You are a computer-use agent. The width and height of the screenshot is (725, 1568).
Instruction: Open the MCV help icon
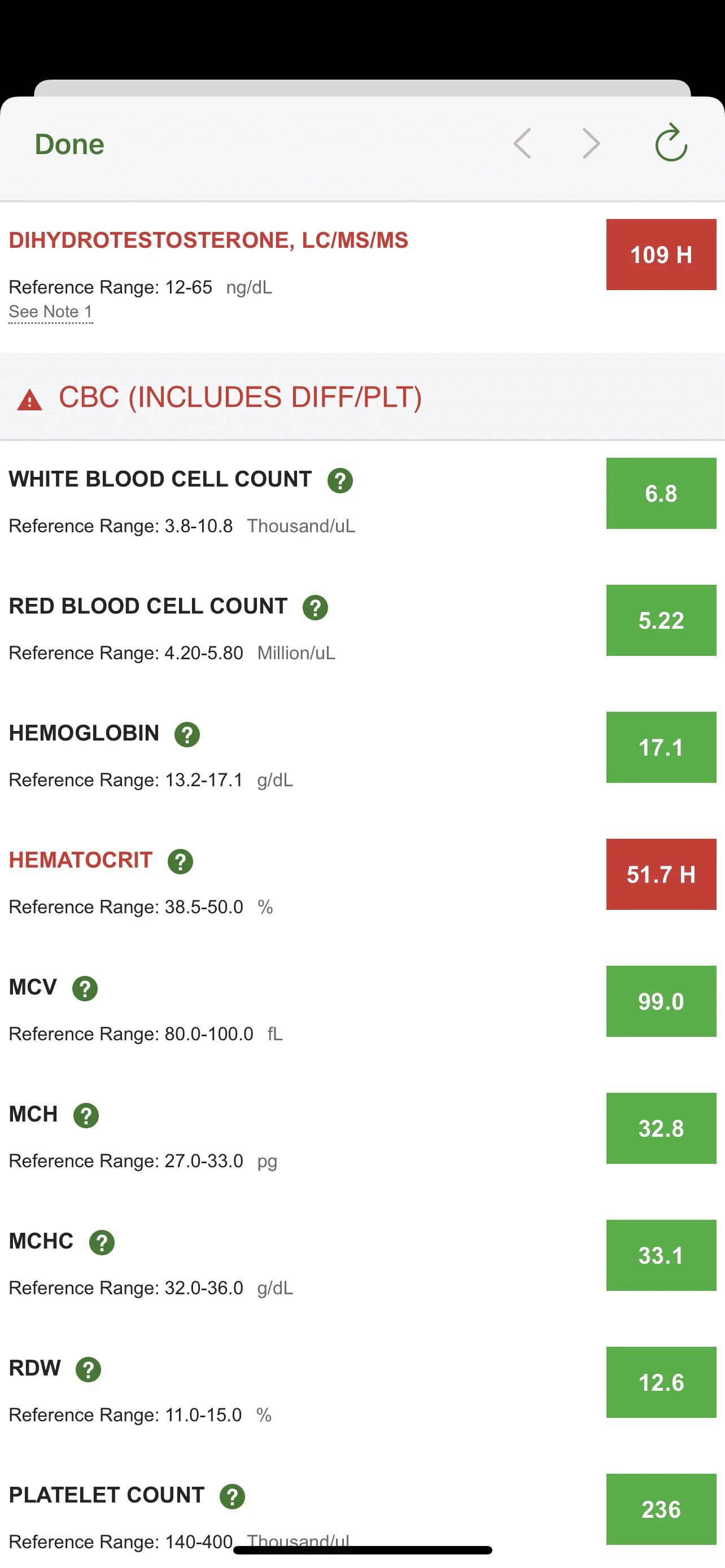85,988
